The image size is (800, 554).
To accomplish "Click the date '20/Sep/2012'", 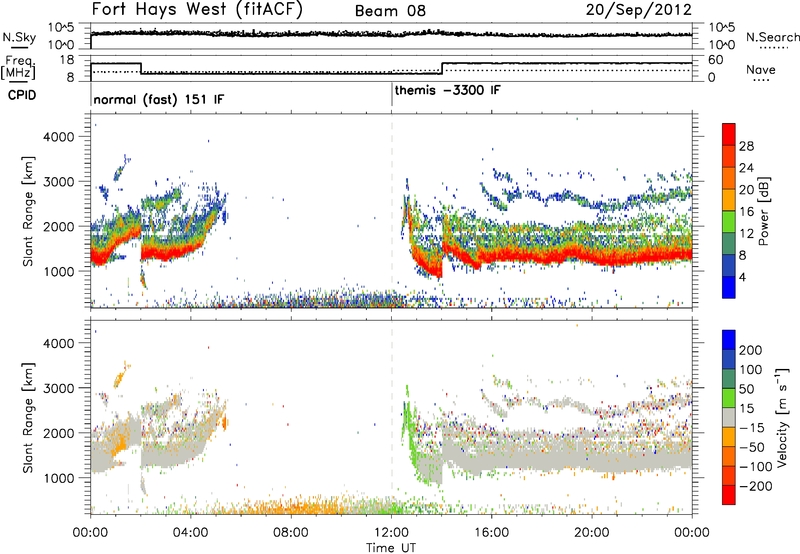I will (638, 10).
